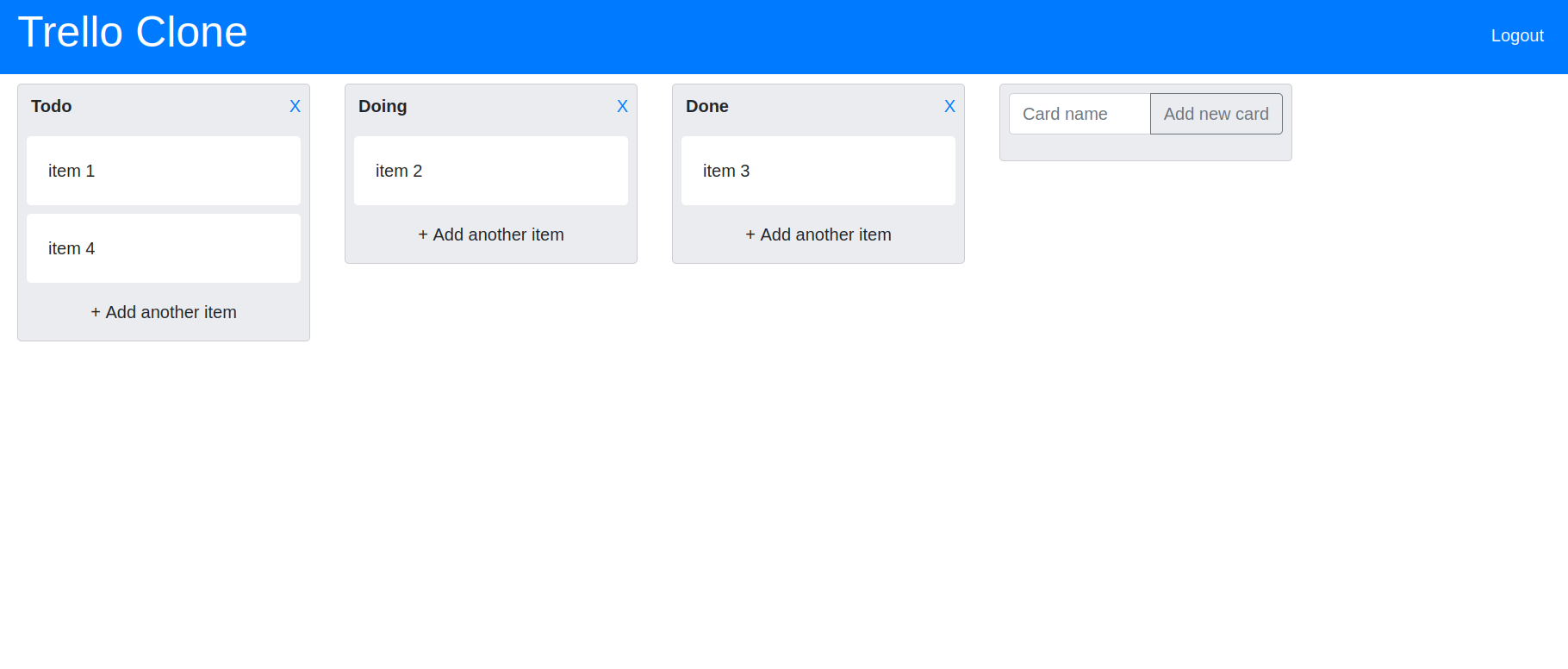1568x669 pixels.
Task: Select the Doing list title
Action: [383, 106]
